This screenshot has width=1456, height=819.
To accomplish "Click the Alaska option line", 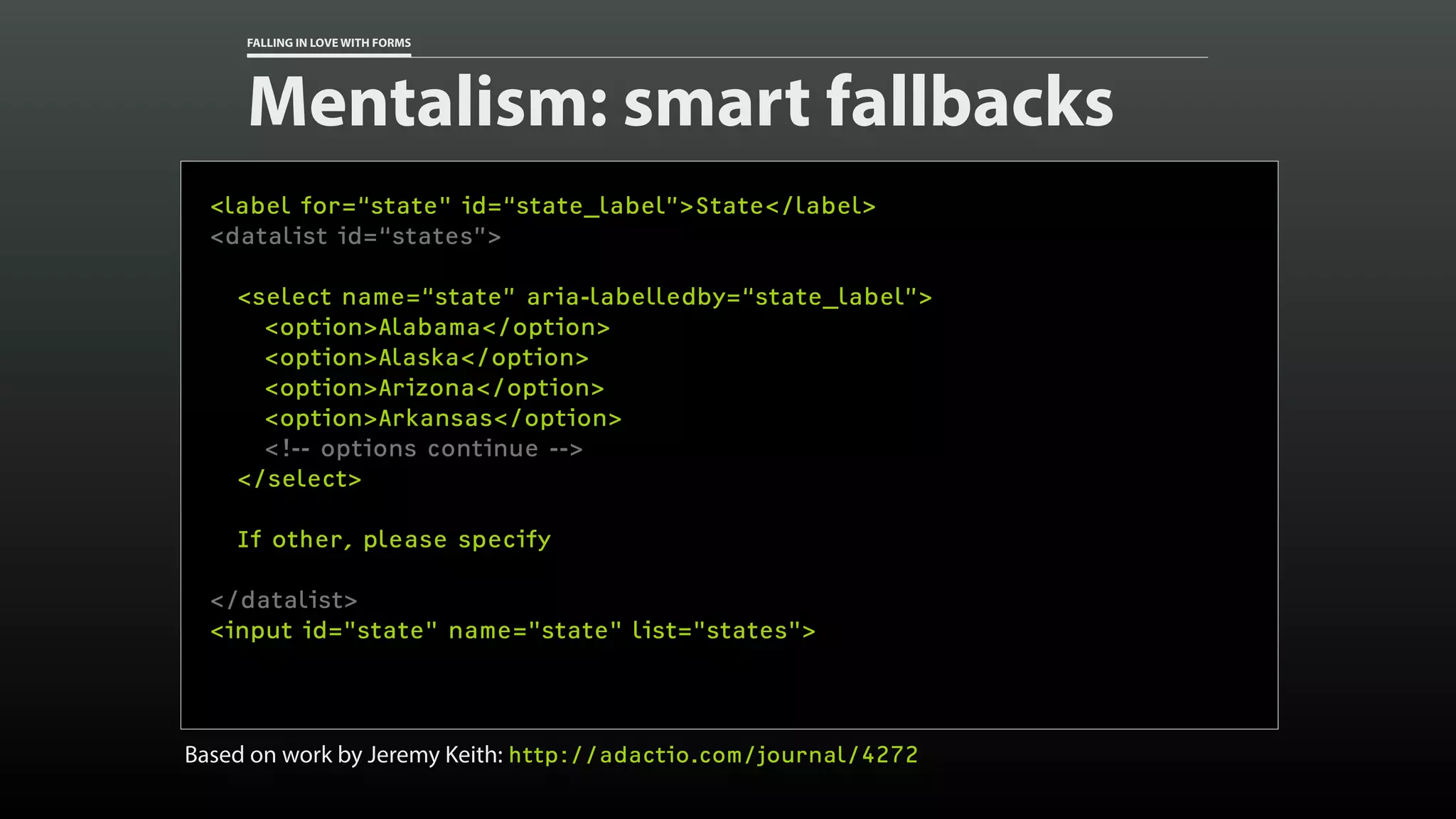I will (x=427, y=358).
